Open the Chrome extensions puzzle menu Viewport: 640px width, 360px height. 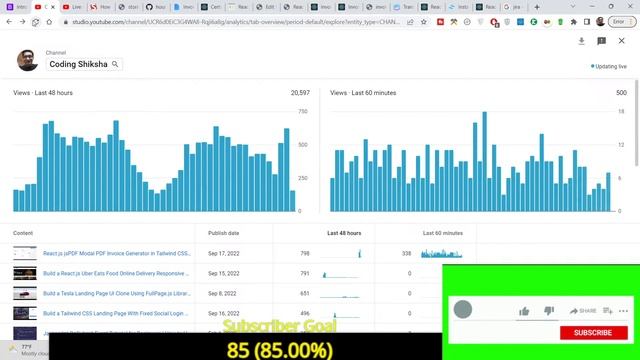pyautogui.click(x=573, y=22)
